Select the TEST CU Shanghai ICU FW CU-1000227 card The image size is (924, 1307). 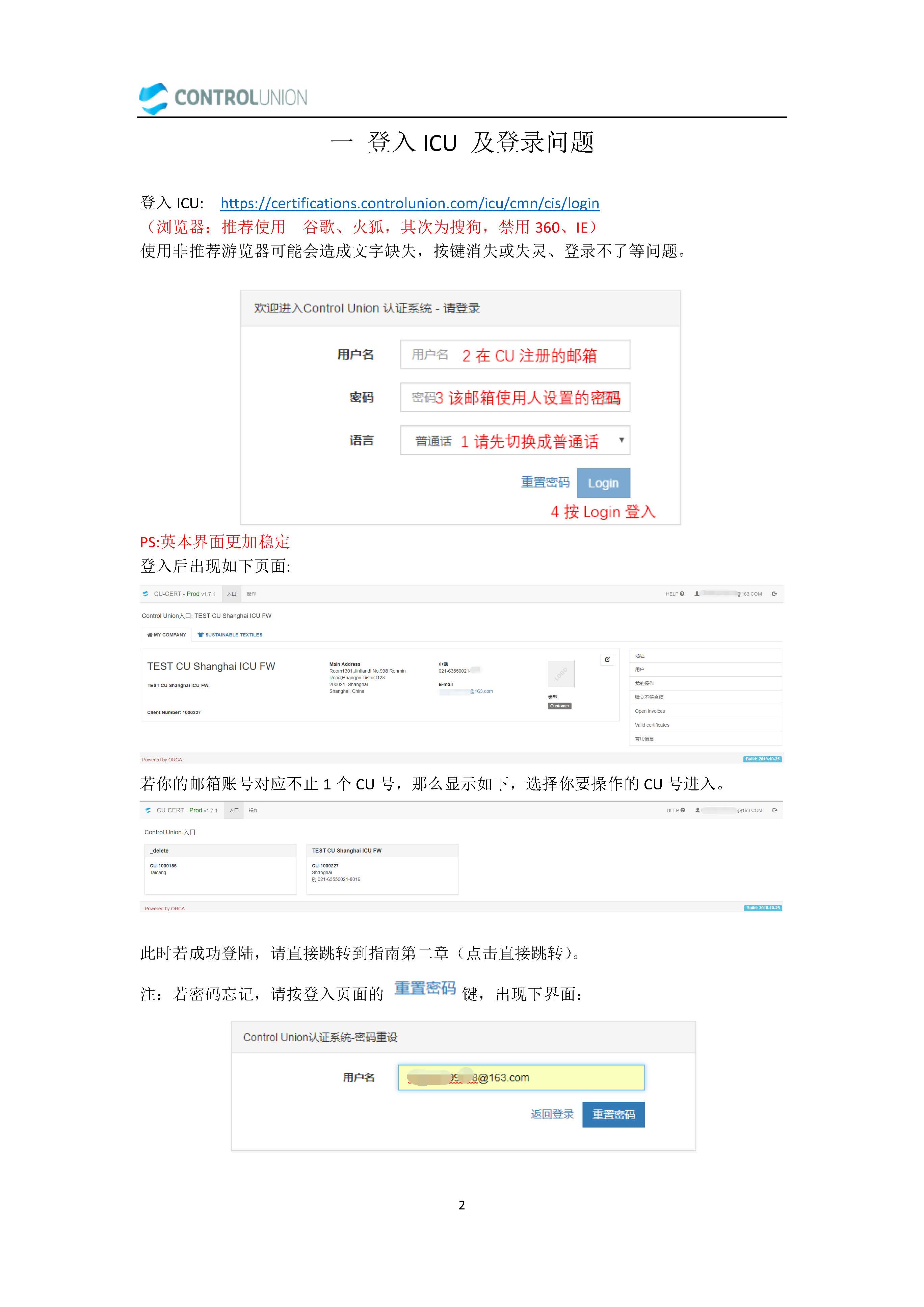[382, 869]
